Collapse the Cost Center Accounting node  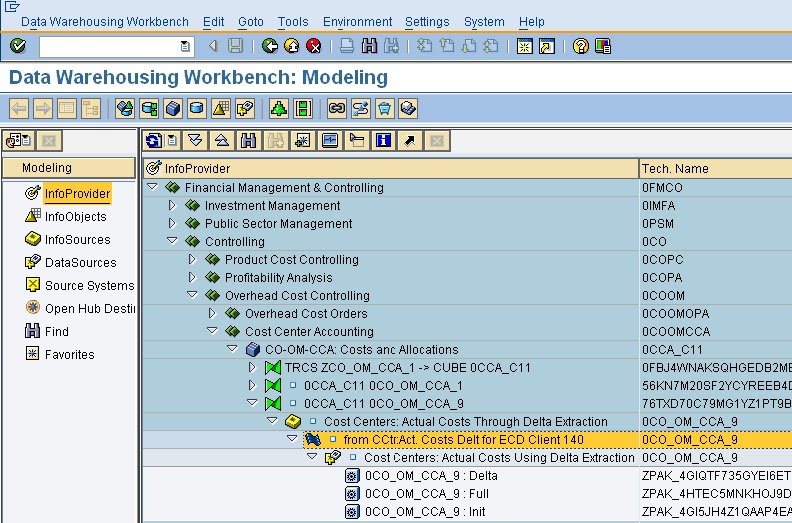[212, 331]
